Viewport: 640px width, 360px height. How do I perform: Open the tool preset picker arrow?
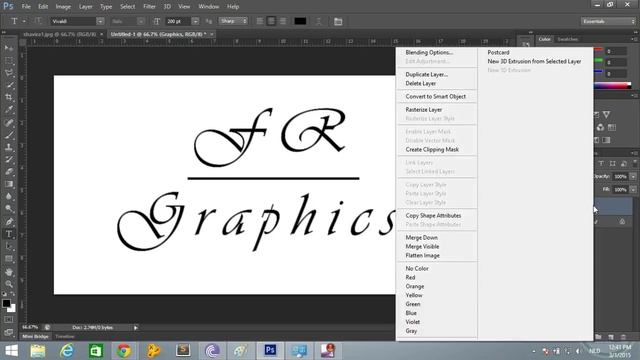click(x=24, y=21)
